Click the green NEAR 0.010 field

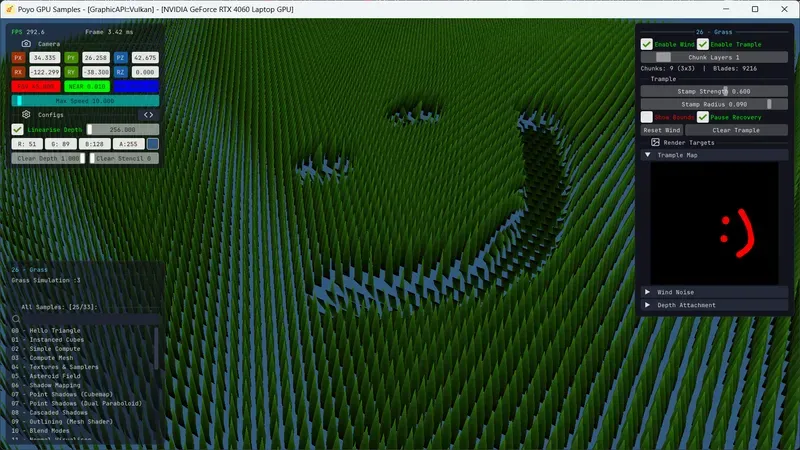[x=87, y=86]
